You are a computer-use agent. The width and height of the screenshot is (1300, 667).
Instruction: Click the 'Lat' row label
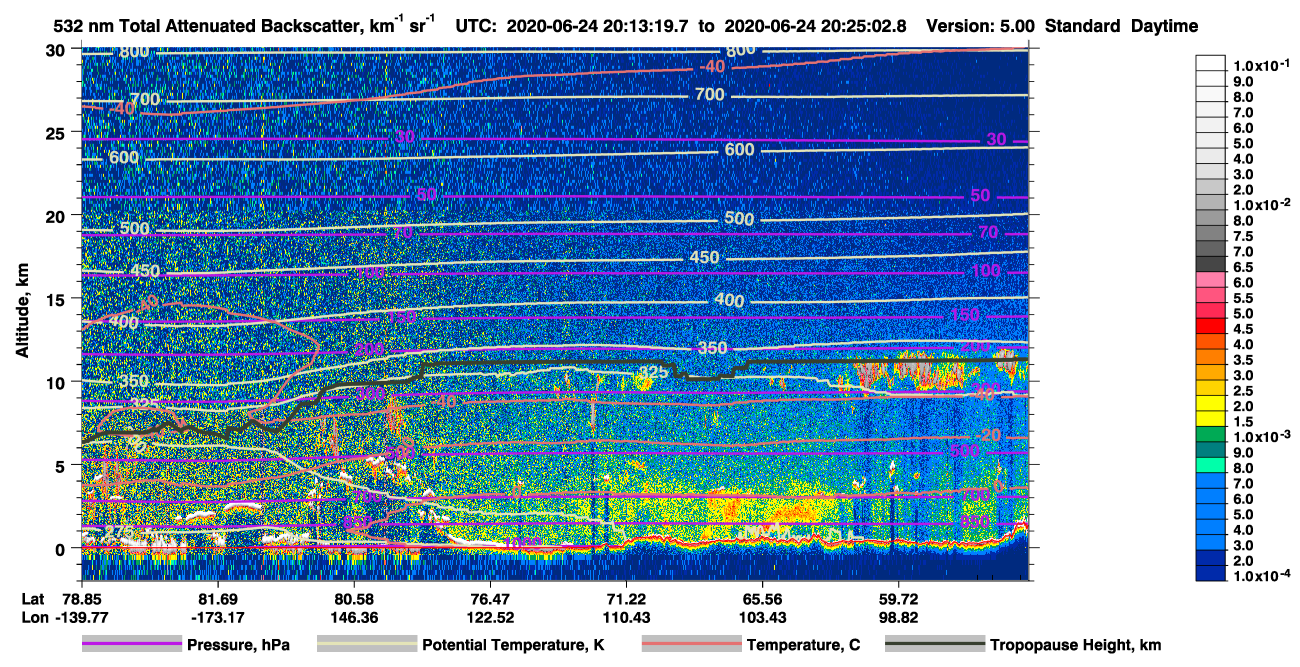click(x=33, y=598)
